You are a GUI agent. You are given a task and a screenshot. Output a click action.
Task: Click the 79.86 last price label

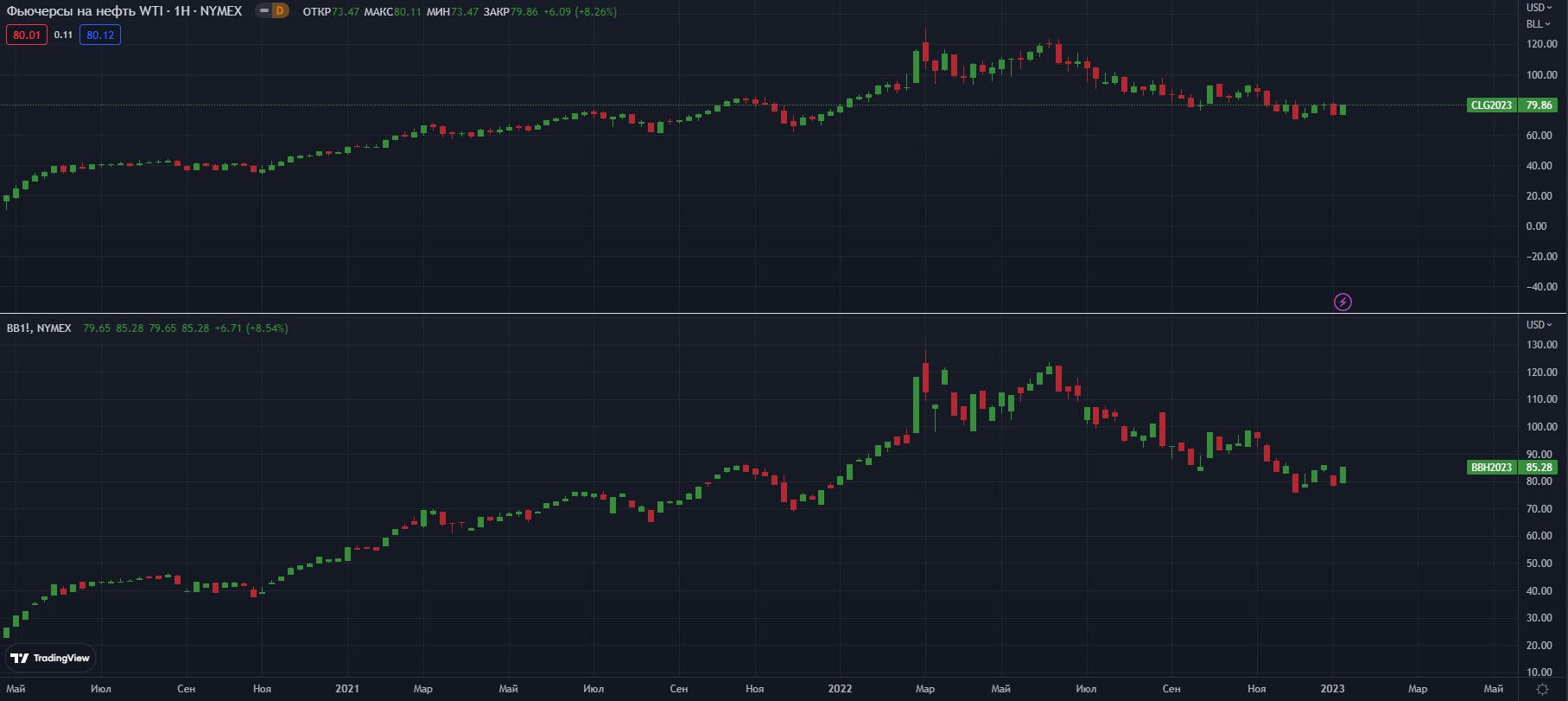(1539, 105)
